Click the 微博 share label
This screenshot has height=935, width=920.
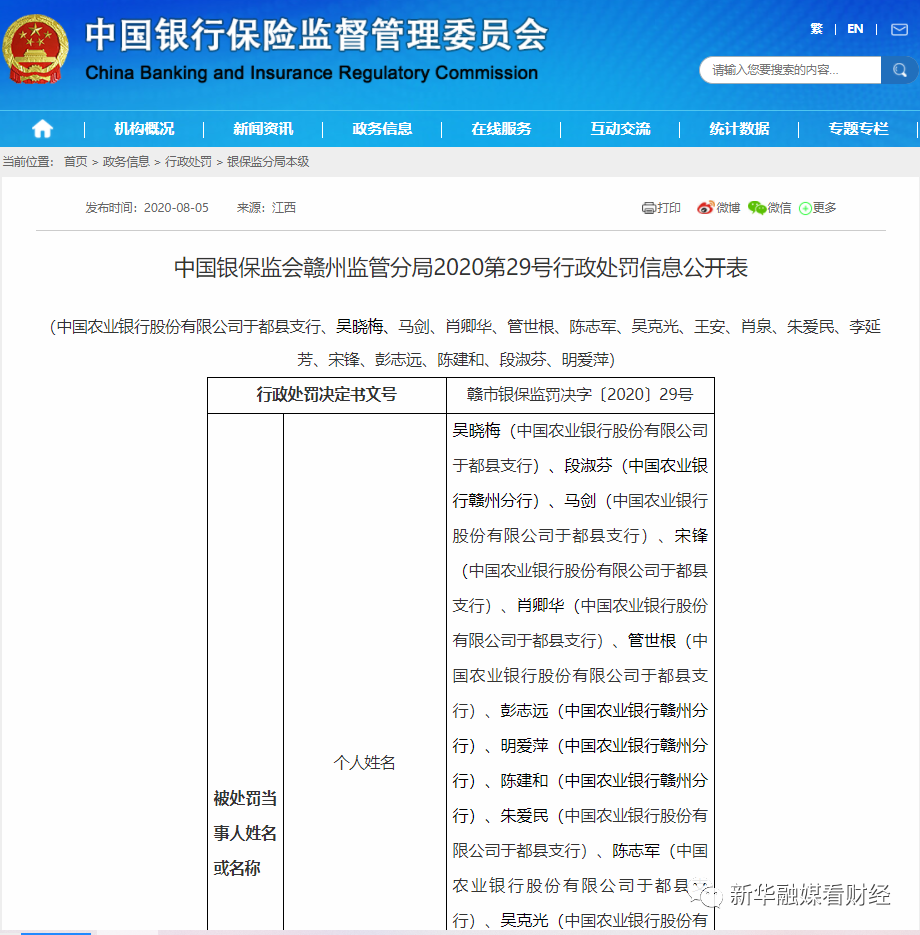click(728, 208)
